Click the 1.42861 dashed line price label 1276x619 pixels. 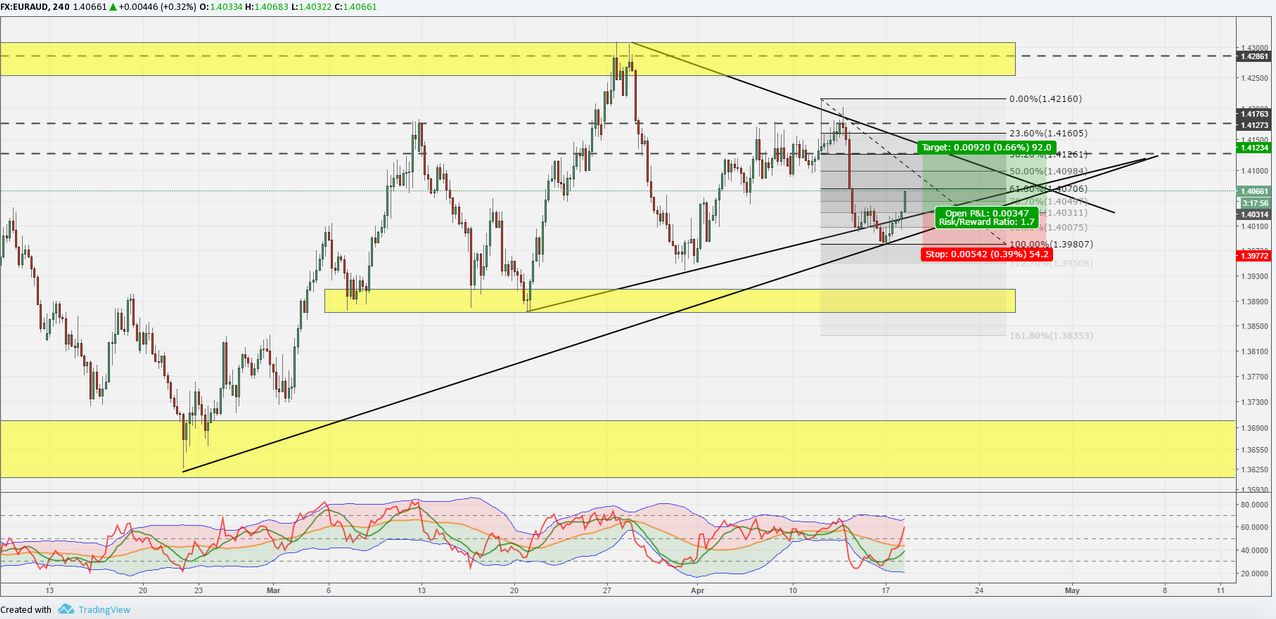pos(1254,57)
